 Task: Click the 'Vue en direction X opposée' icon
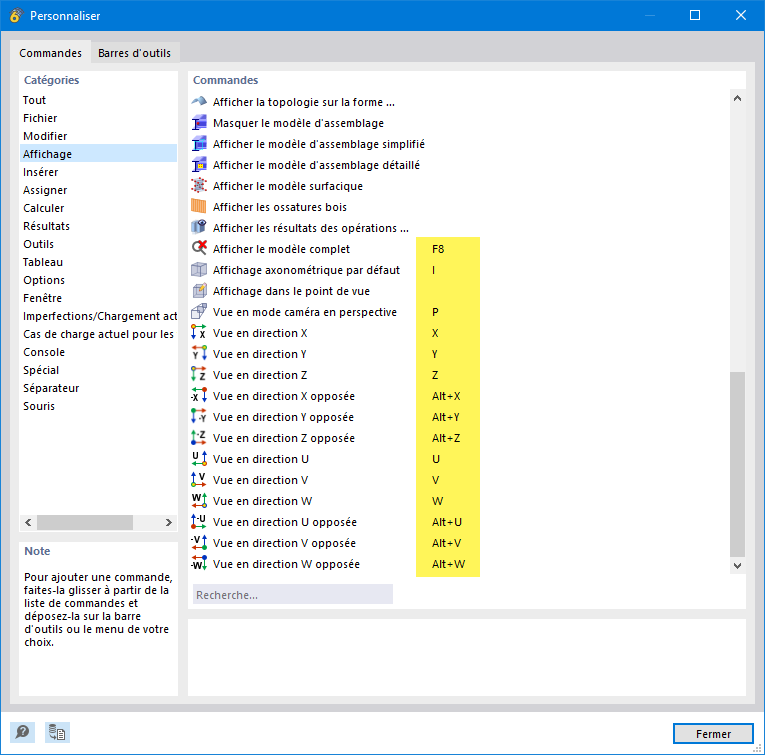coord(199,396)
